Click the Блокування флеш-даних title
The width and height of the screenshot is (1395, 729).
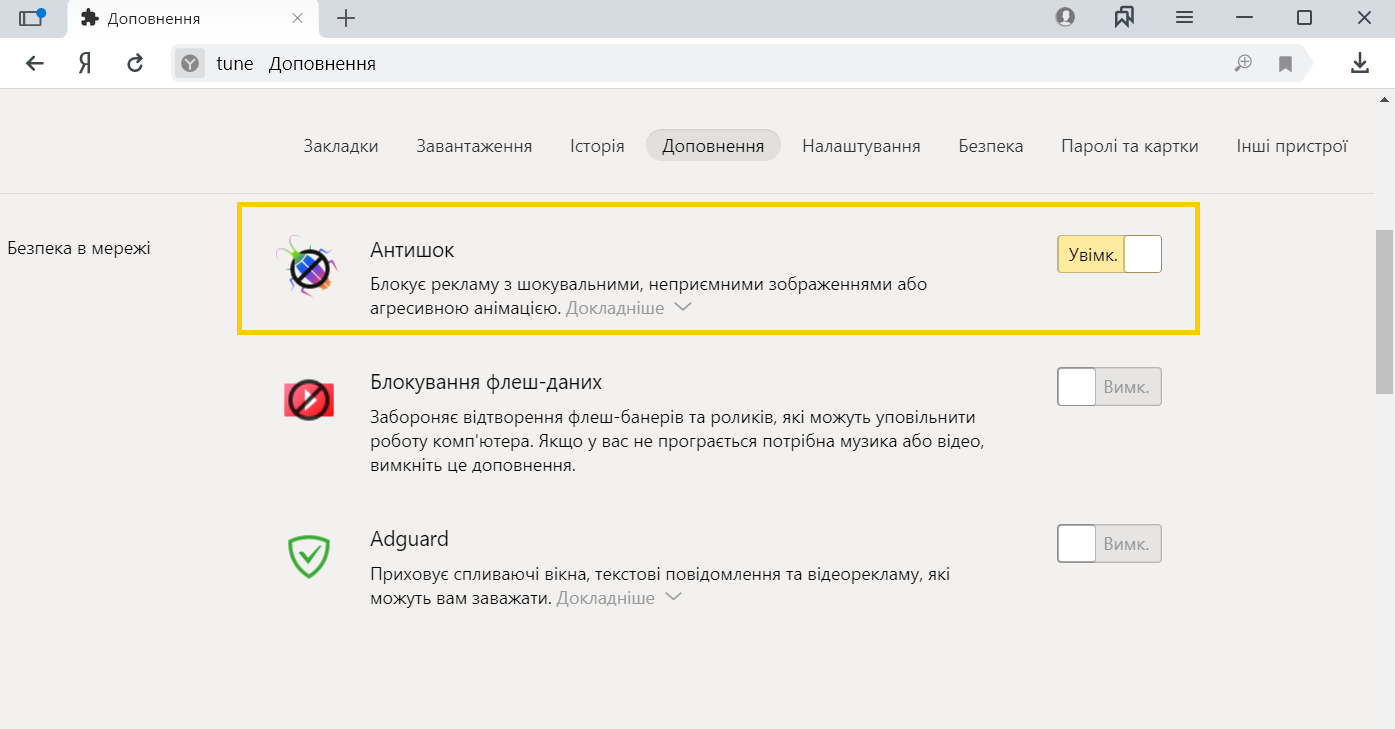[x=486, y=382]
